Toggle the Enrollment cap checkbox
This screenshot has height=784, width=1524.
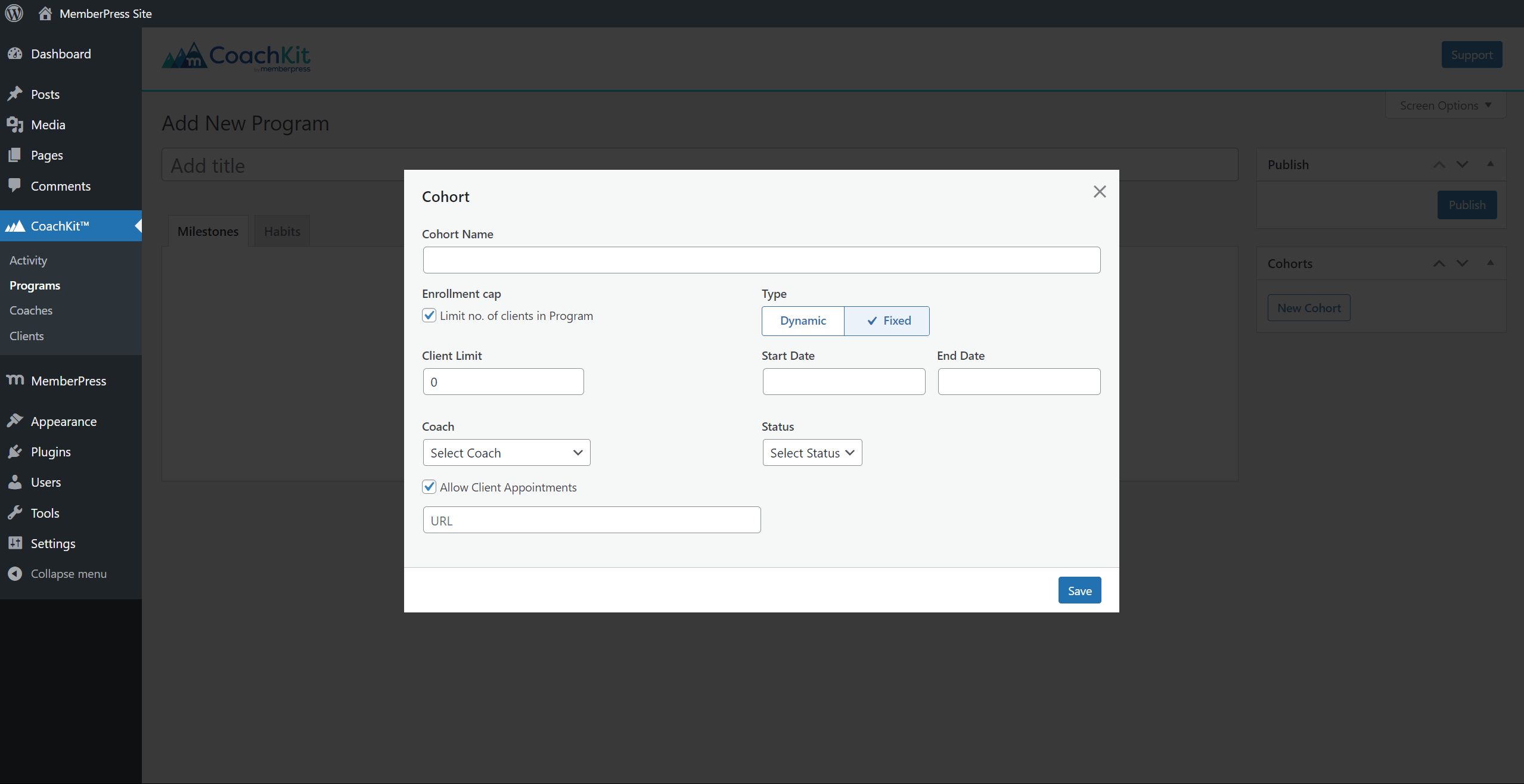point(429,315)
